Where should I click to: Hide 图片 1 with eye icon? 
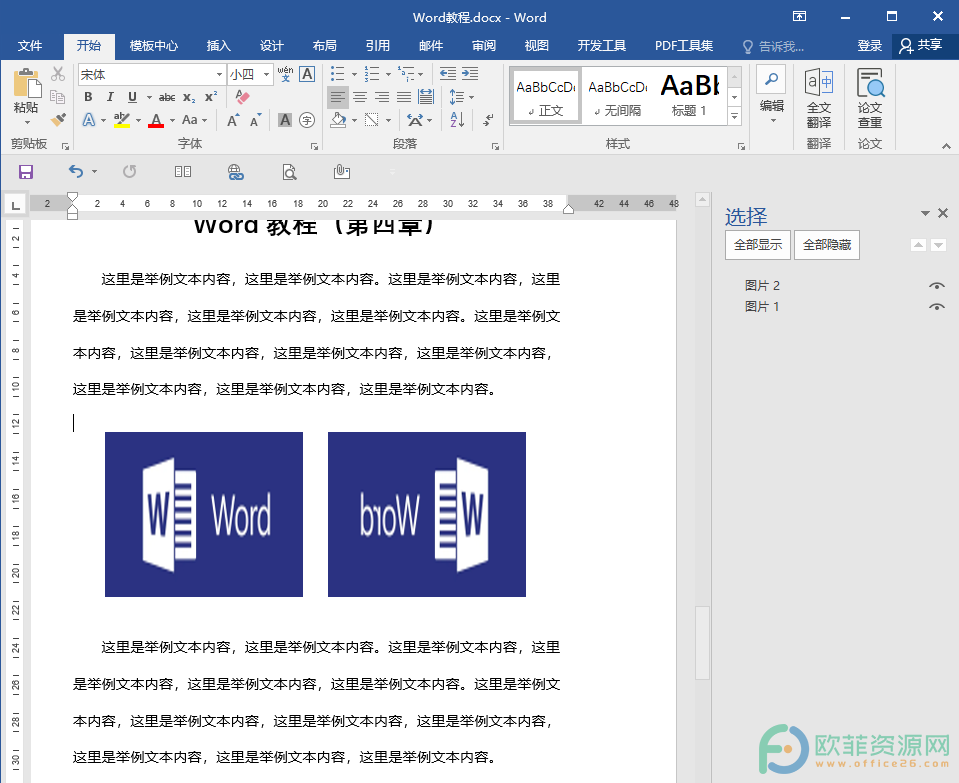(936, 306)
